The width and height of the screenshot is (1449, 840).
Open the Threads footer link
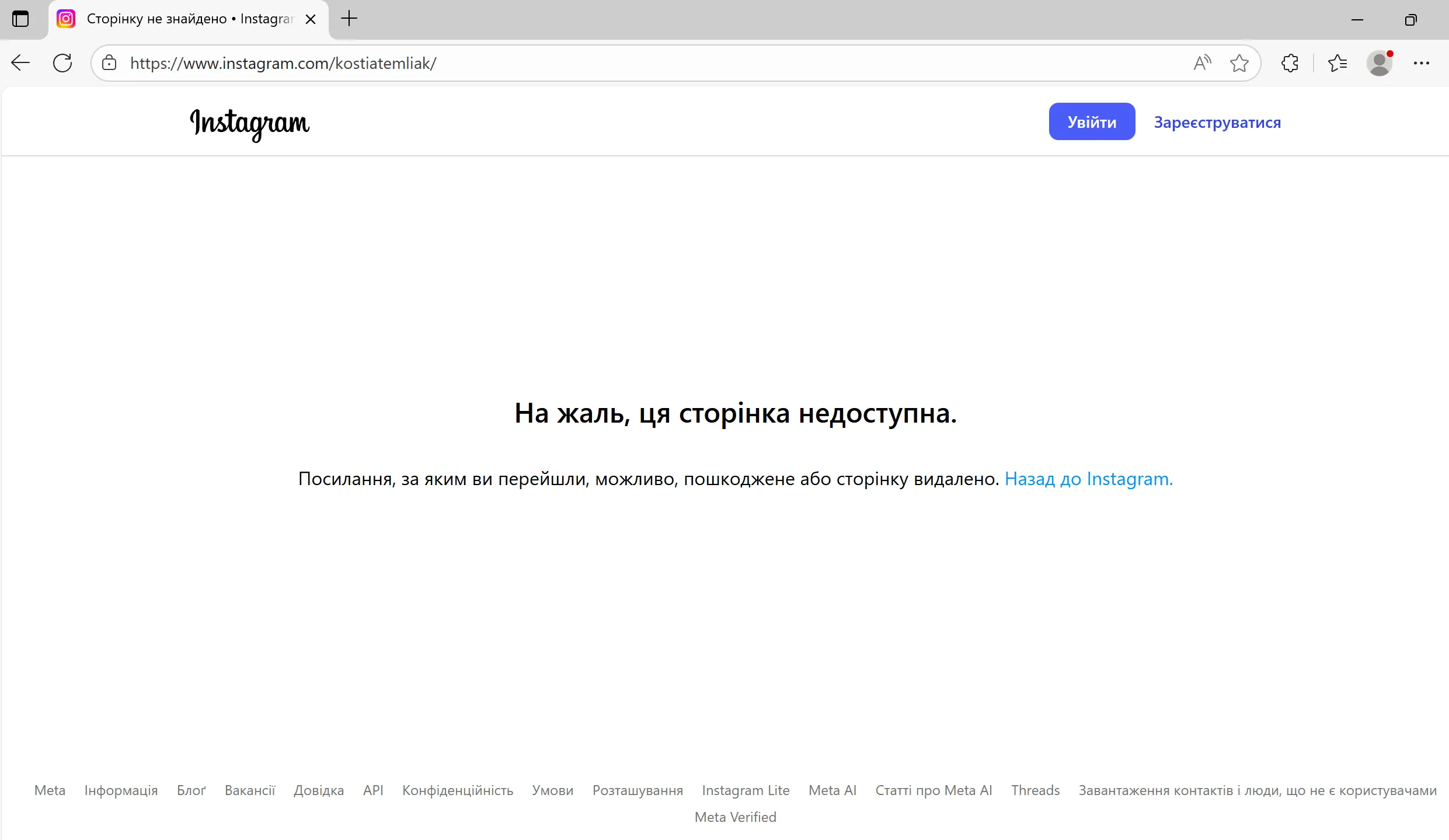click(x=1035, y=790)
